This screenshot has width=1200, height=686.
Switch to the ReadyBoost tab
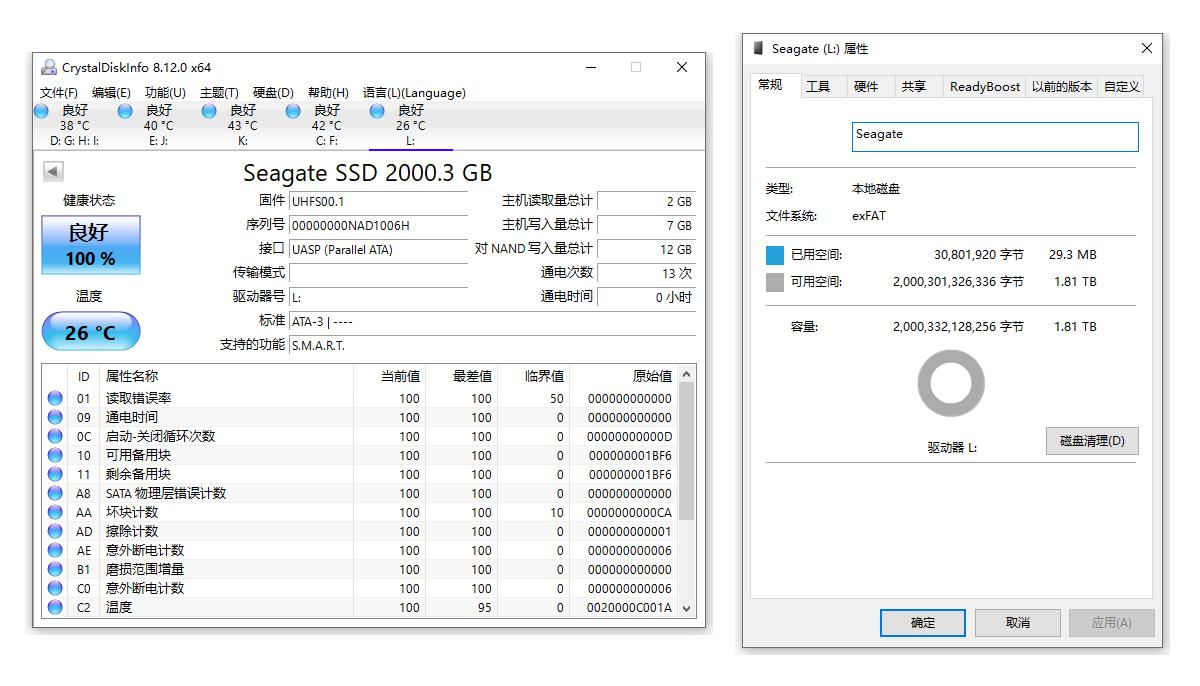point(983,87)
